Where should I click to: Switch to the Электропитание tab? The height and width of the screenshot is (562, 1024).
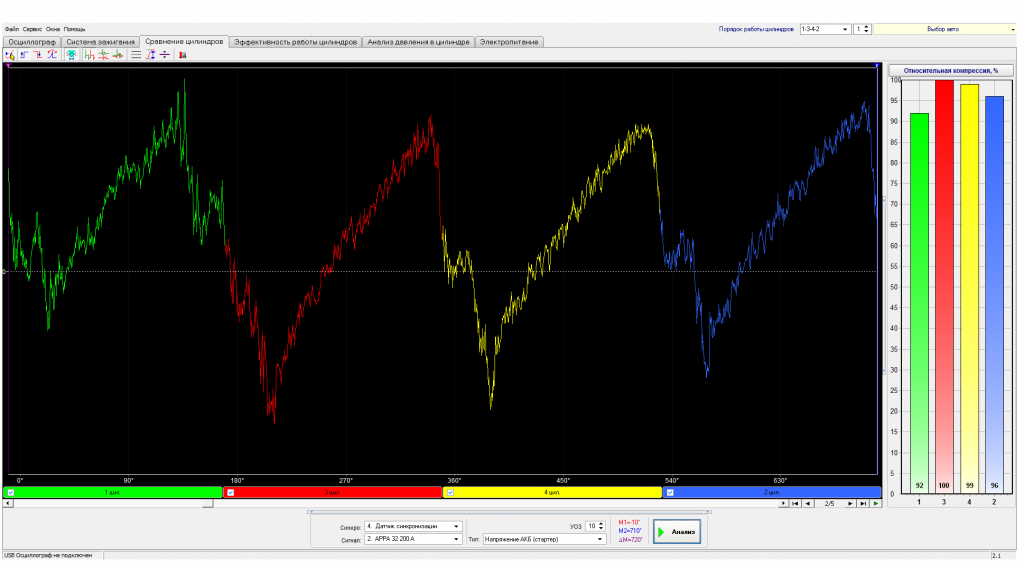coord(509,42)
